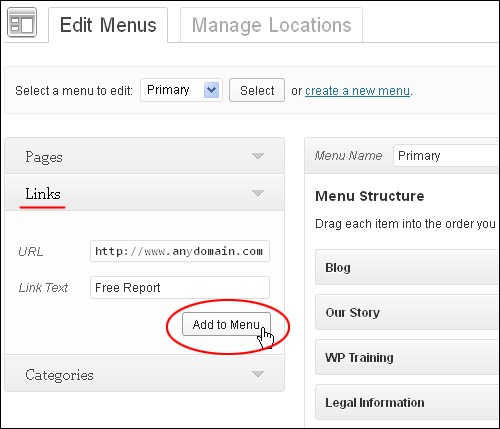The image size is (500, 429).
Task: Select the Blog menu item
Action: coord(407,267)
